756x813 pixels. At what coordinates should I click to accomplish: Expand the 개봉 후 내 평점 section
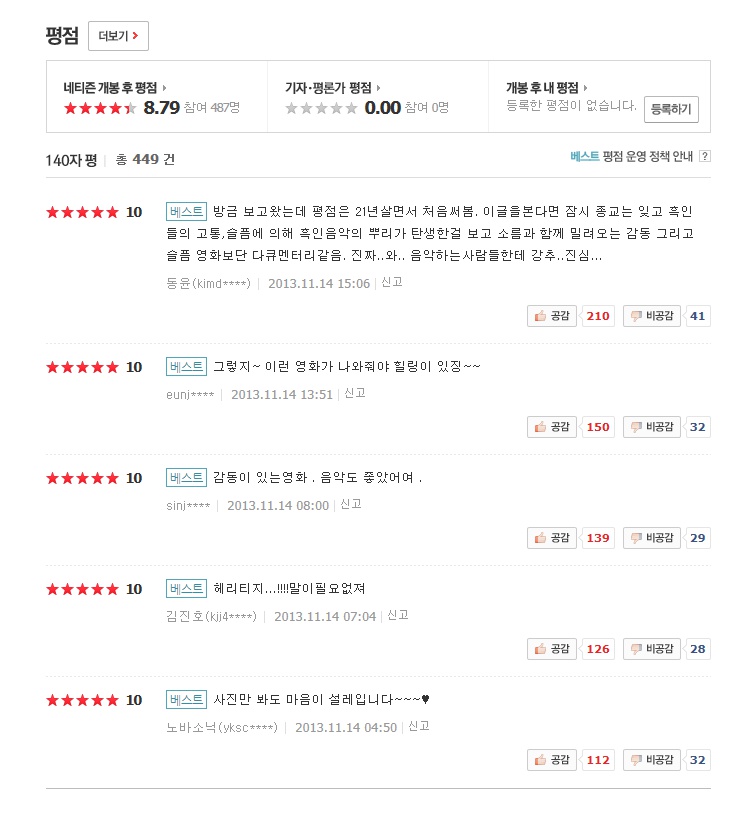546,87
